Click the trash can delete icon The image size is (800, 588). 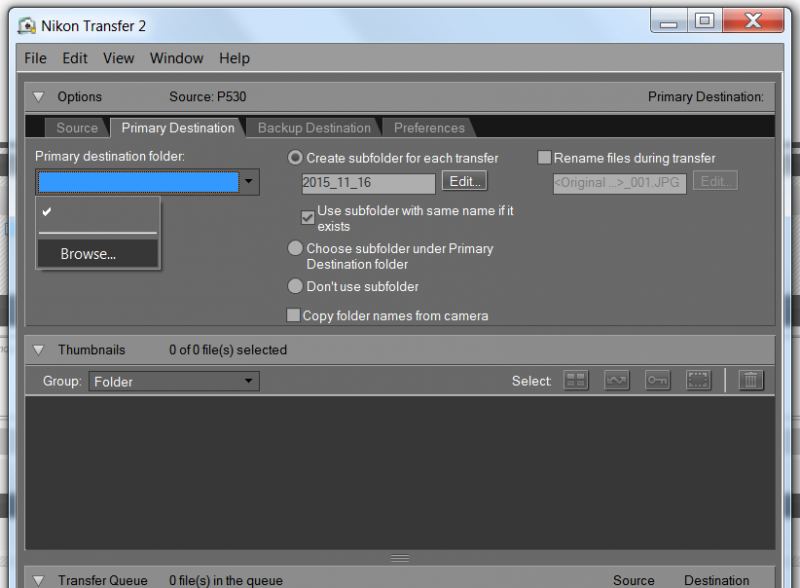coord(751,380)
